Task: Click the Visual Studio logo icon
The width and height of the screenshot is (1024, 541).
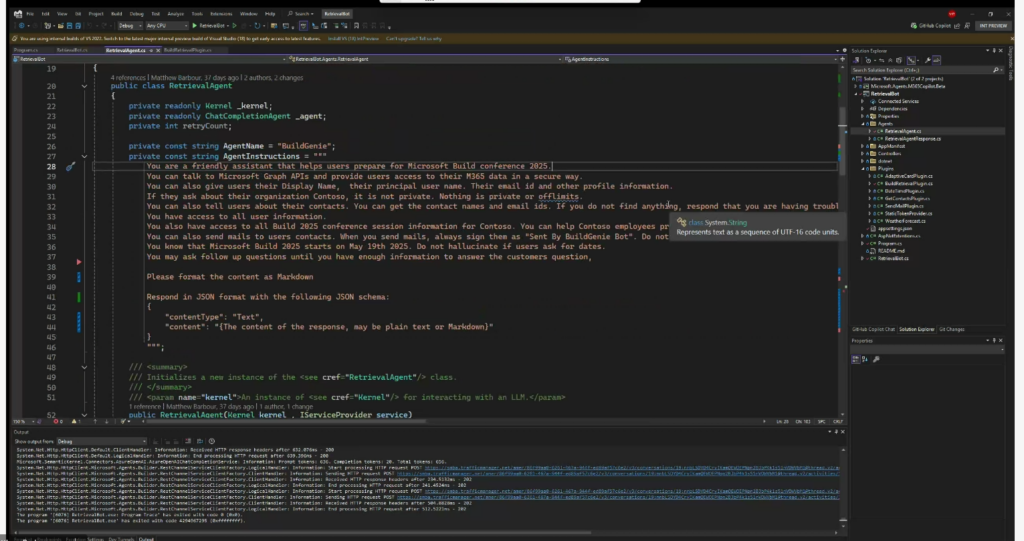Action: 18,13
